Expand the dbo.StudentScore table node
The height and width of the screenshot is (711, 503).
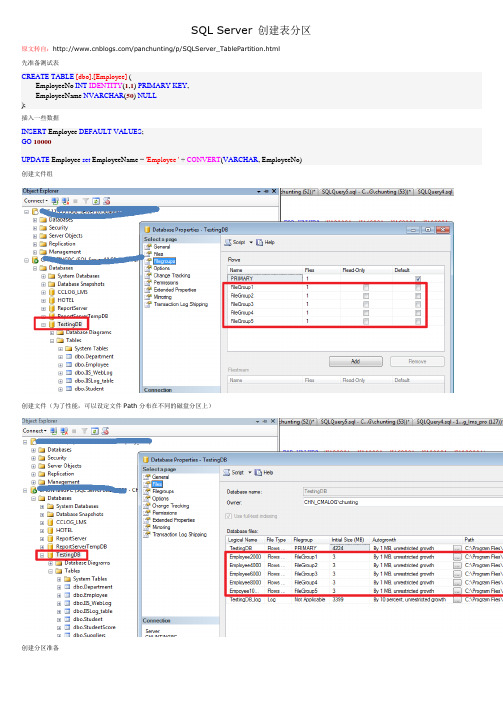pyautogui.click(x=59, y=628)
